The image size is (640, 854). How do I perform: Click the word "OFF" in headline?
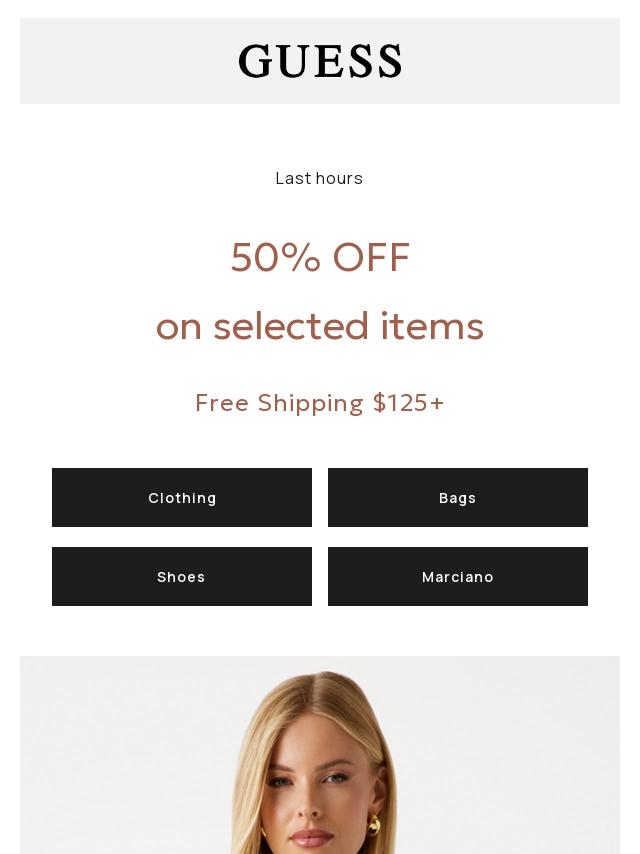tap(371, 257)
